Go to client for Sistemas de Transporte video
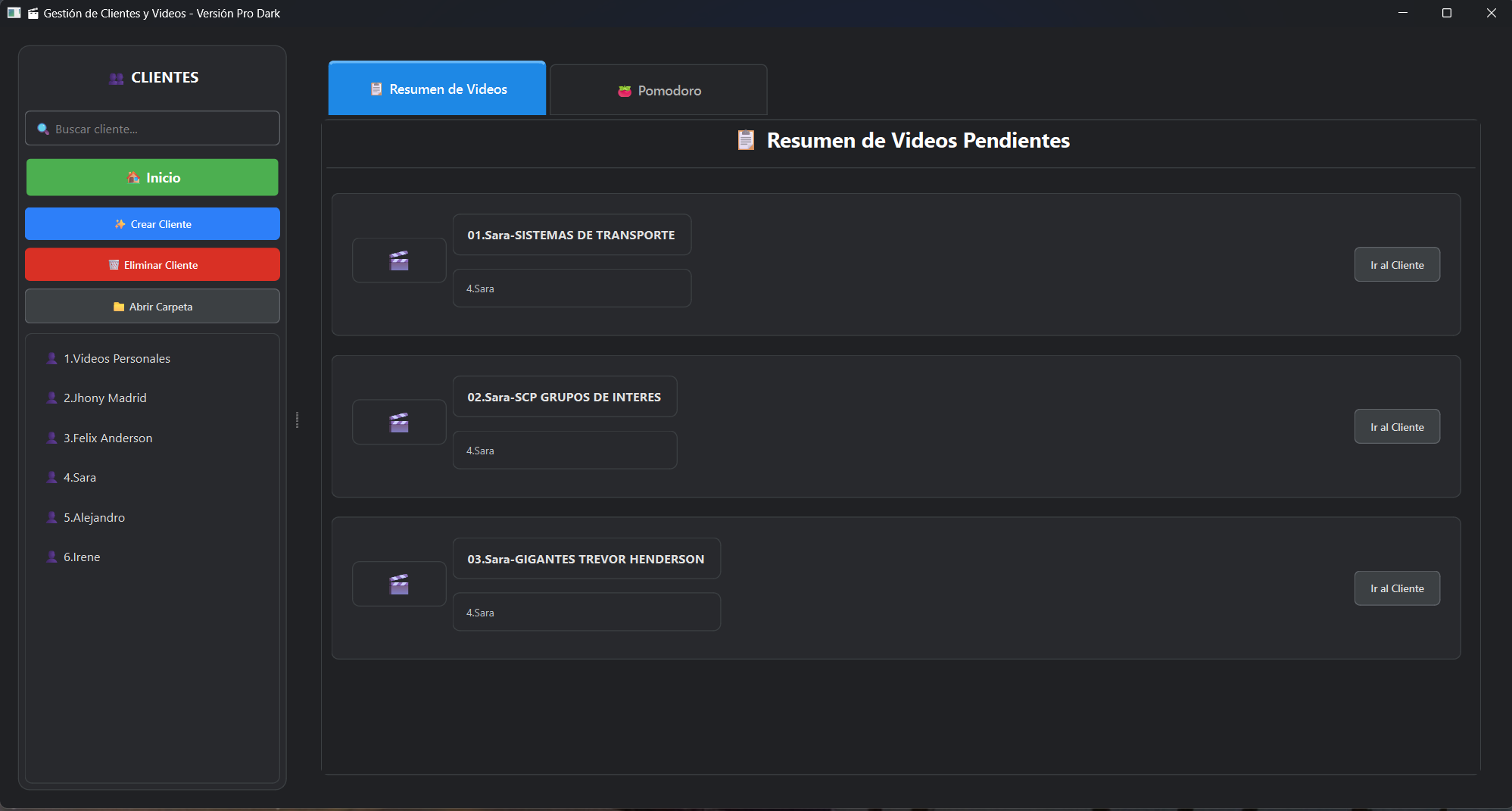The height and width of the screenshot is (811, 1512). click(x=1396, y=265)
